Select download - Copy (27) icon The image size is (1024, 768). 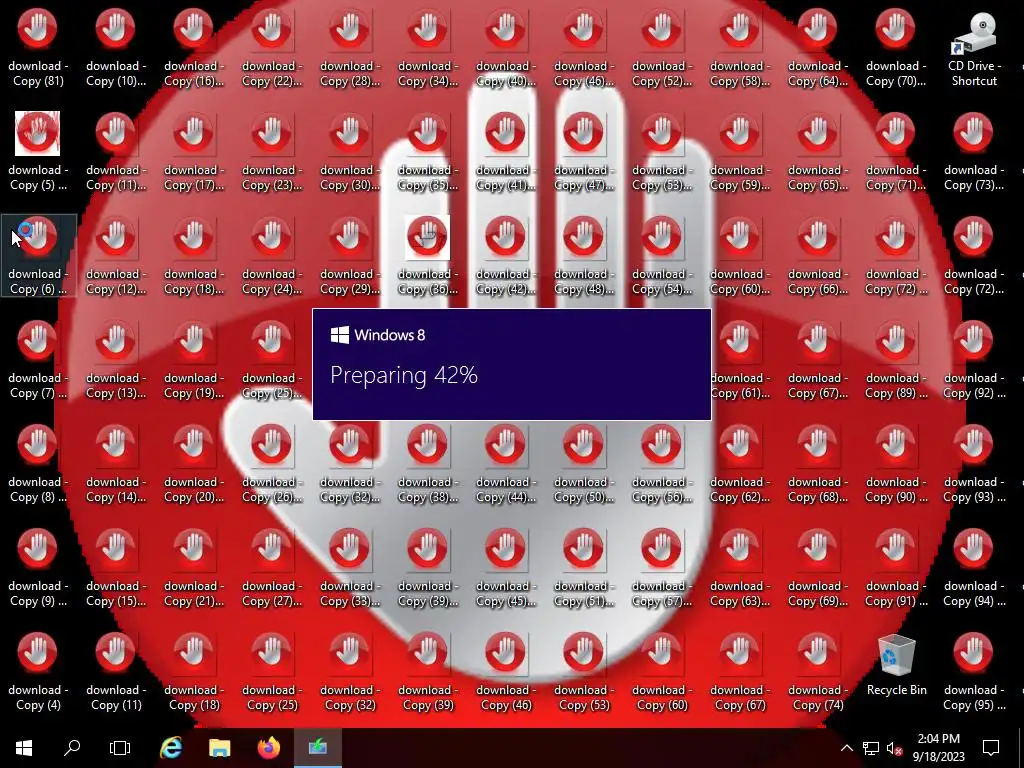(x=272, y=568)
